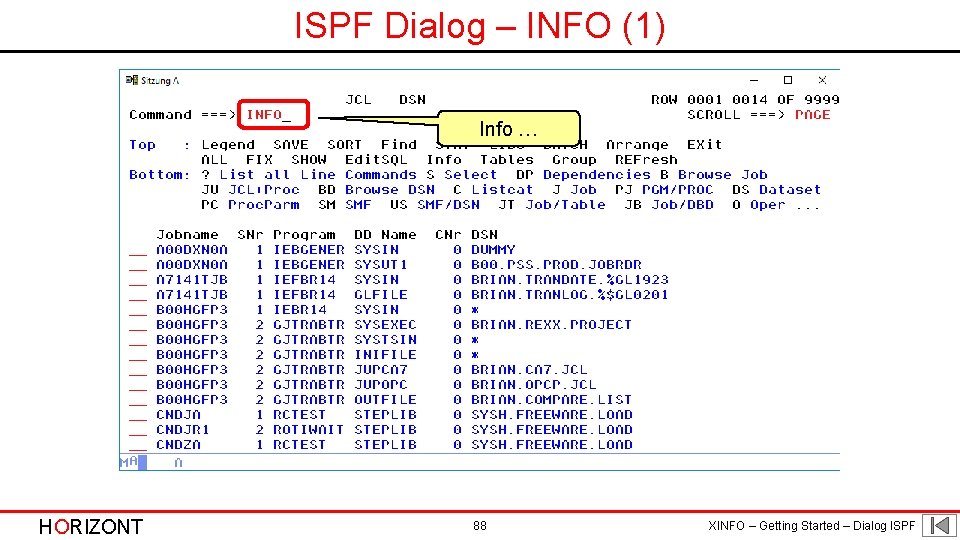This screenshot has width=960, height=540.
Task: Click the Info command in top menu
Action: pyautogui.click(x=444, y=160)
